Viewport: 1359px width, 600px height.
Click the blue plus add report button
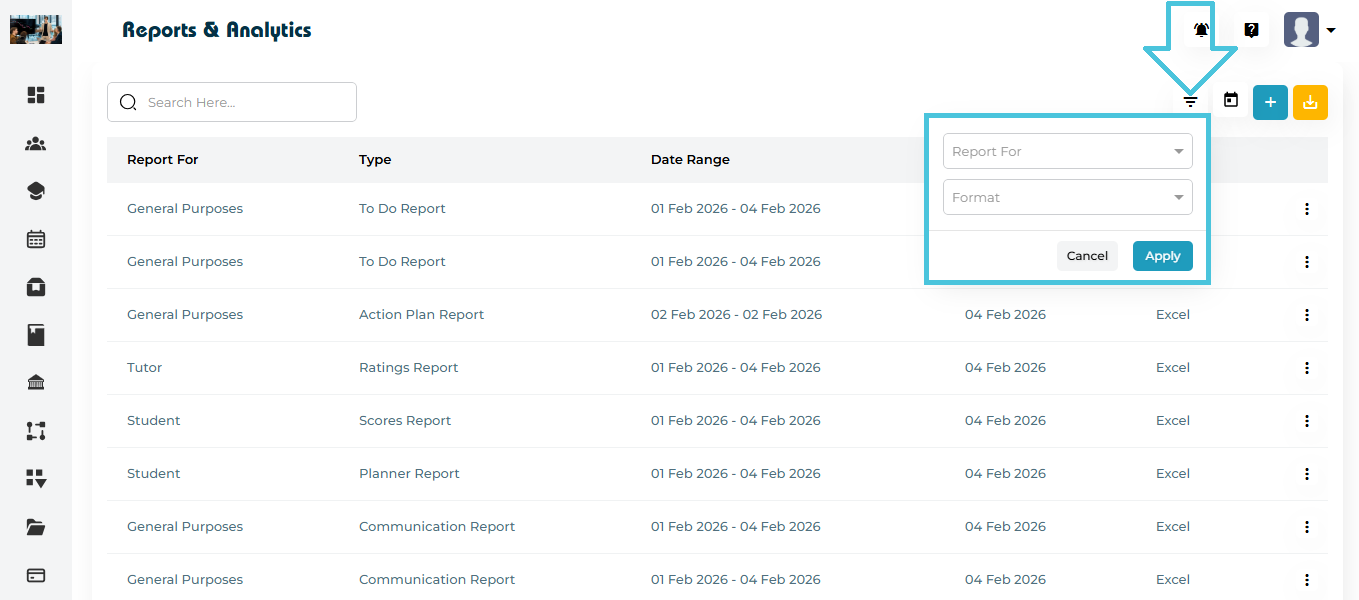1270,102
